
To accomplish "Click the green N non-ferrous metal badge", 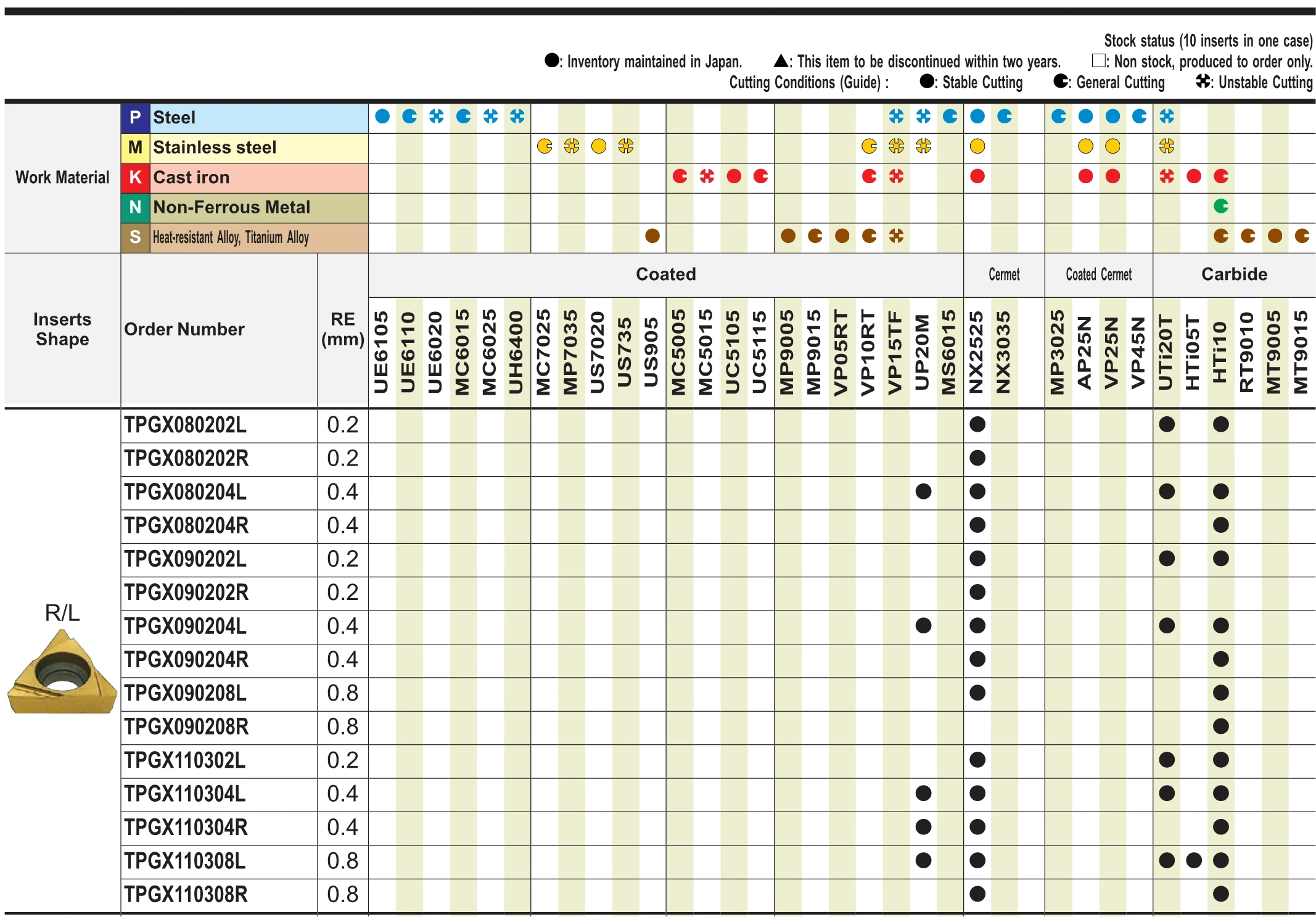I will pyautogui.click(x=135, y=207).
